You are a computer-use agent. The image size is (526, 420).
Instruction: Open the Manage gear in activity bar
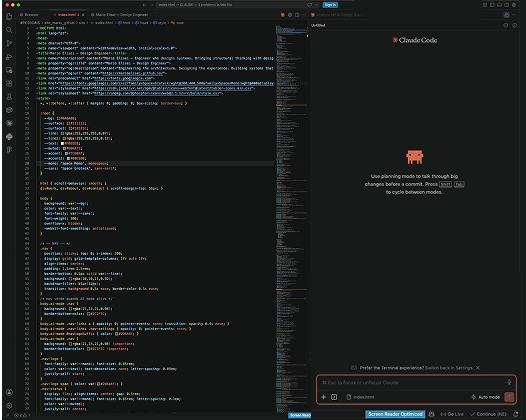tap(9, 405)
